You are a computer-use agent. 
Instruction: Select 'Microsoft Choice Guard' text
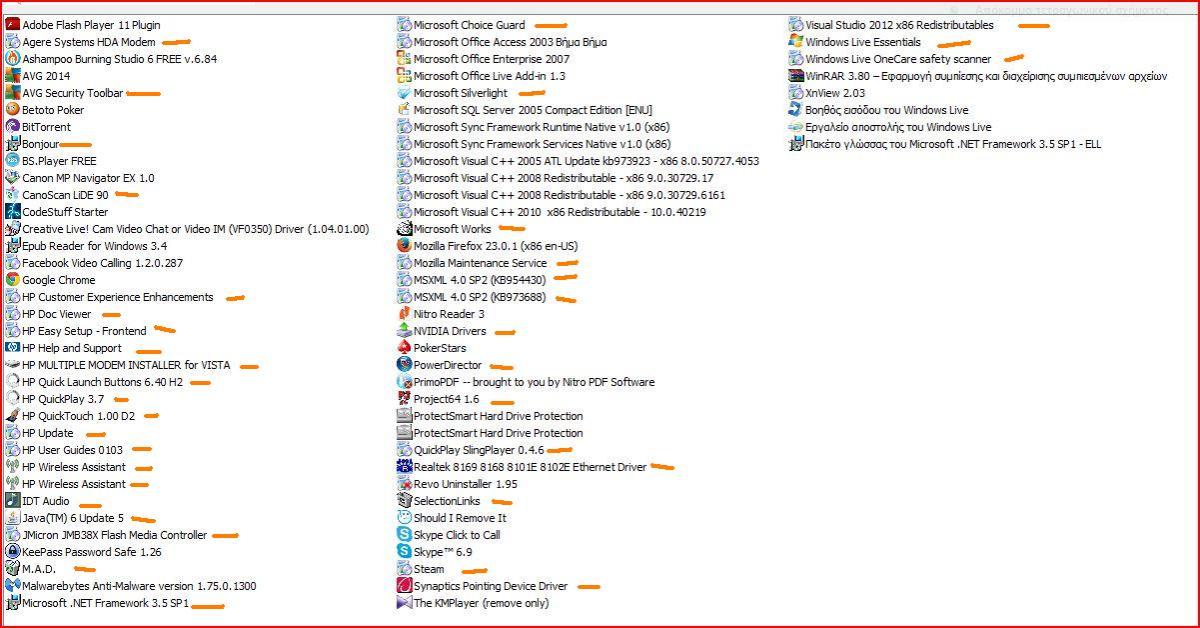[x=469, y=25]
